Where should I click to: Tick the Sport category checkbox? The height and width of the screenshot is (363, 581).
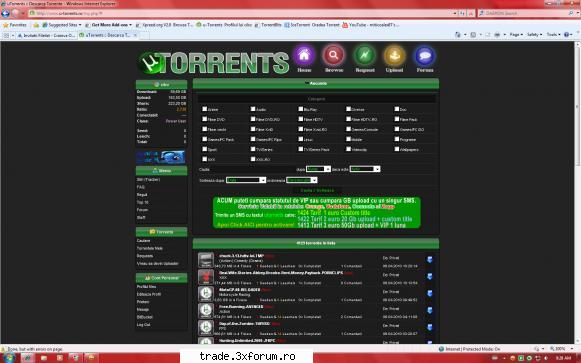pyautogui.click(x=205, y=149)
